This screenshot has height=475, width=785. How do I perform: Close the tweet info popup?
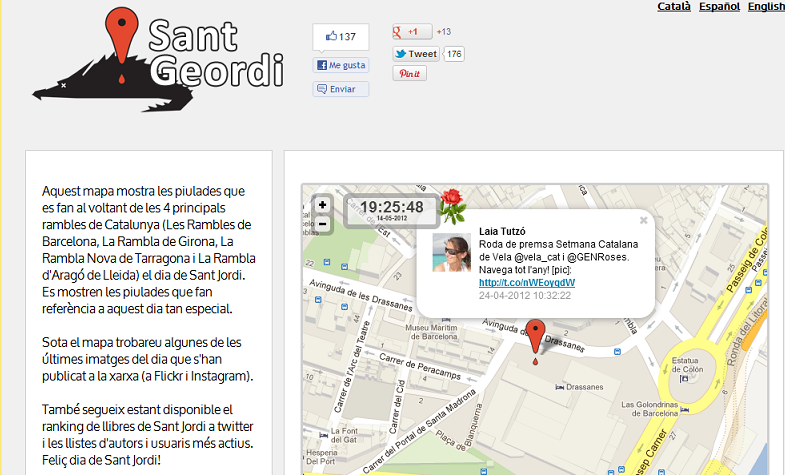pos(643,220)
